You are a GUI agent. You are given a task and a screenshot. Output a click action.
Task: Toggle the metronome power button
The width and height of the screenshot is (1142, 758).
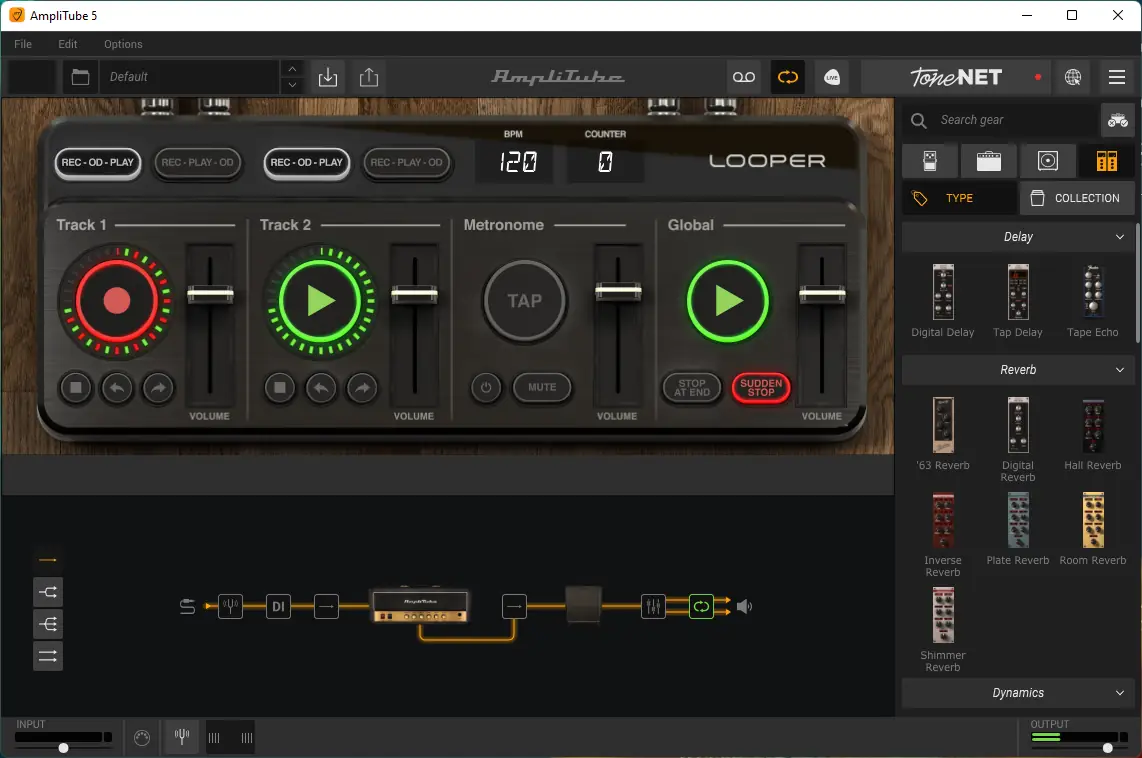486,387
